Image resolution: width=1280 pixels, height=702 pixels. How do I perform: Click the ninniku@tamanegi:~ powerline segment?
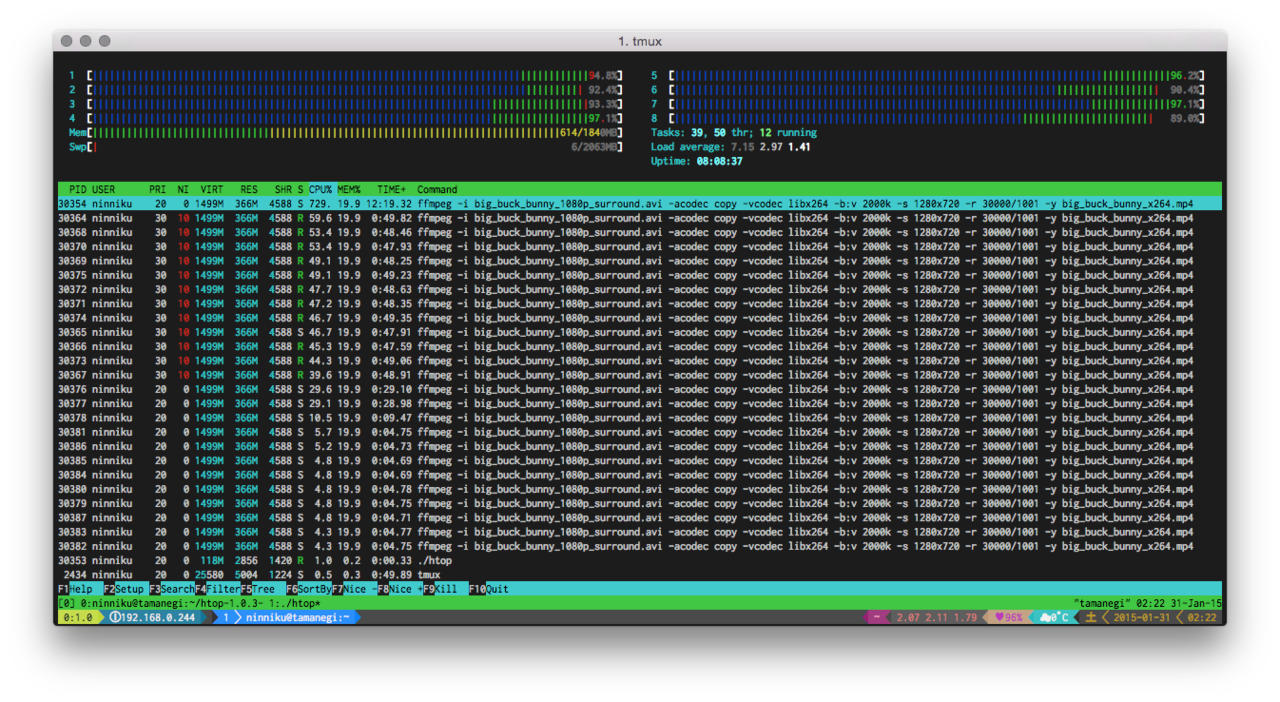(297, 618)
